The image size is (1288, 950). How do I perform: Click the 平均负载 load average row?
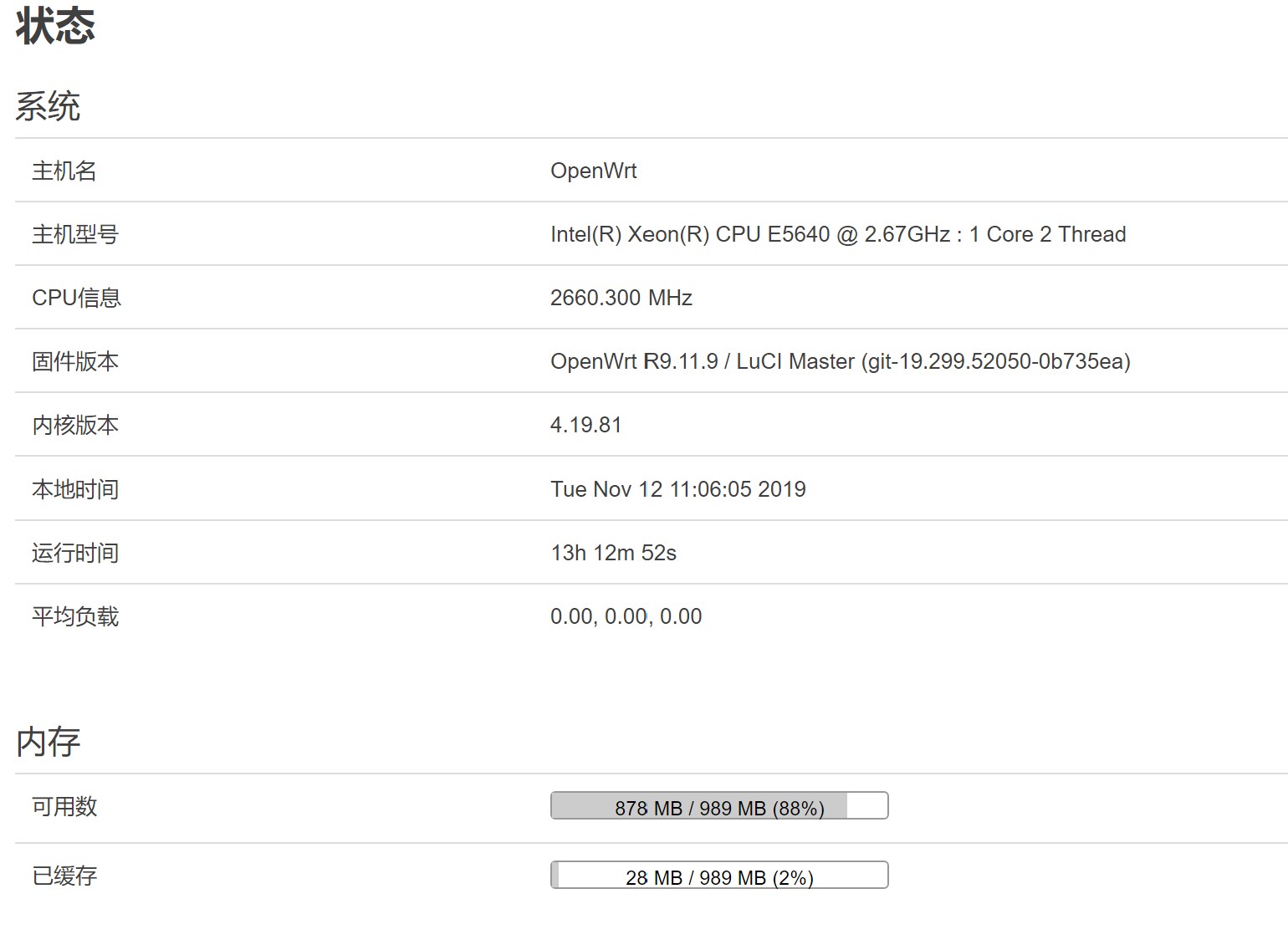point(74,616)
